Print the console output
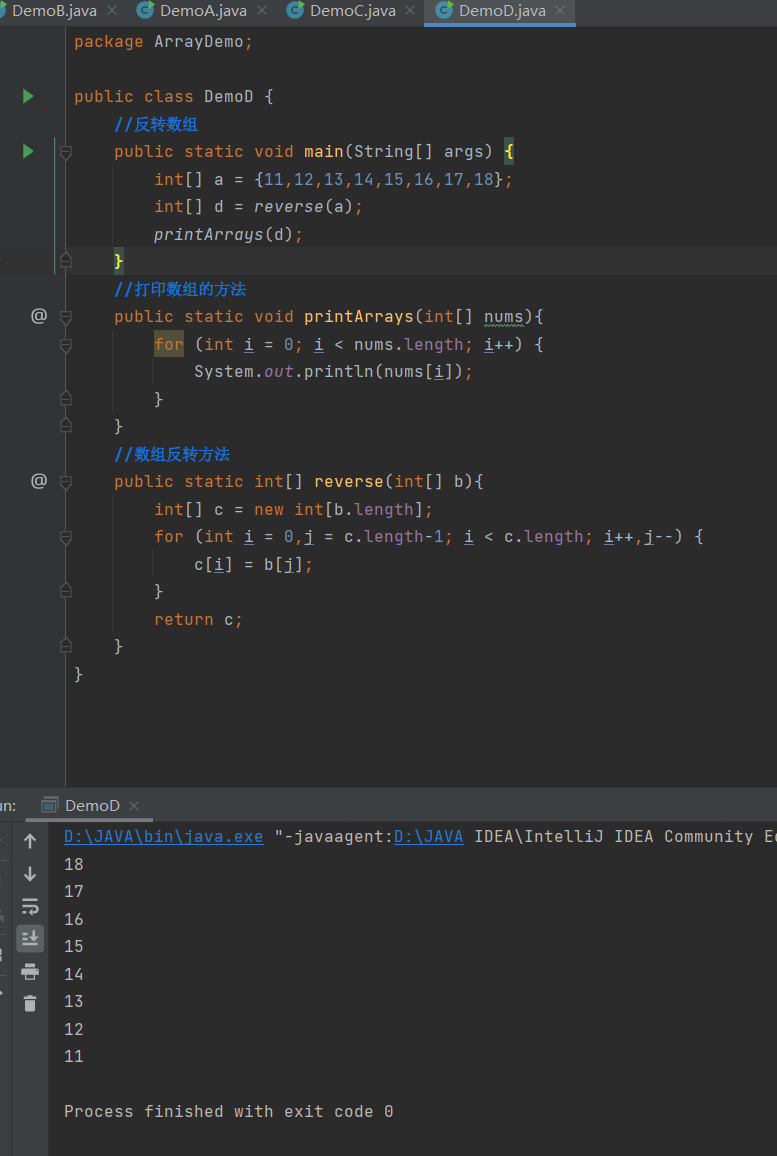This screenshot has width=777, height=1156. (30, 971)
